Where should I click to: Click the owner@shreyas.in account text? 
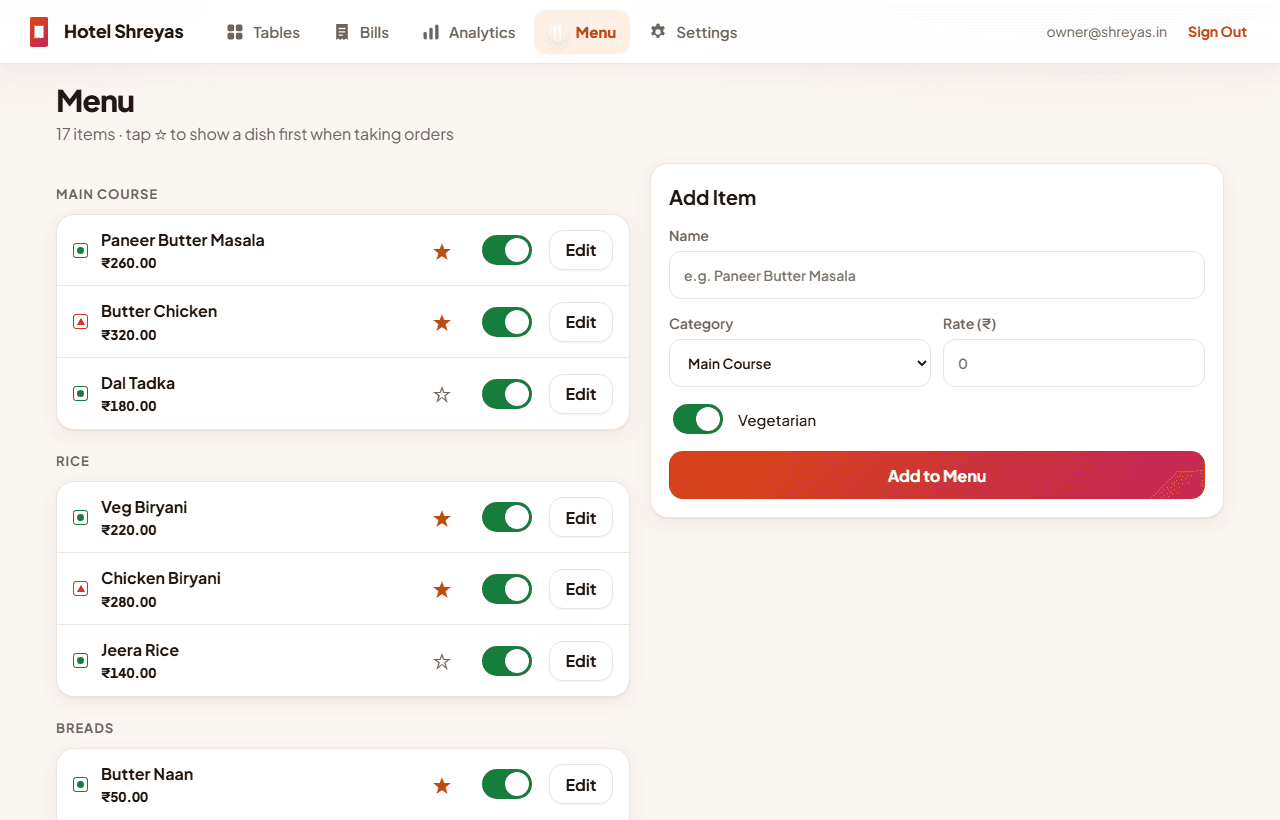(1107, 32)
